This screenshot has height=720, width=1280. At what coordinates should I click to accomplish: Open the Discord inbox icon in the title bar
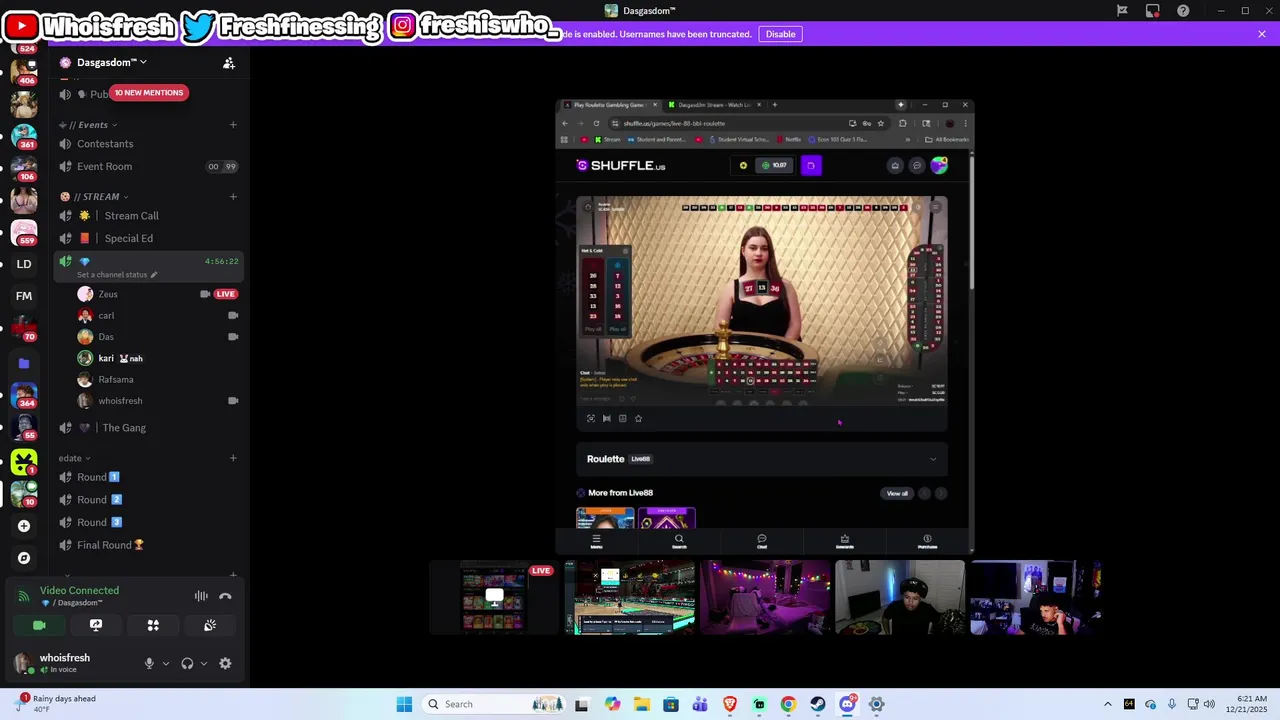pos(1153,11)
